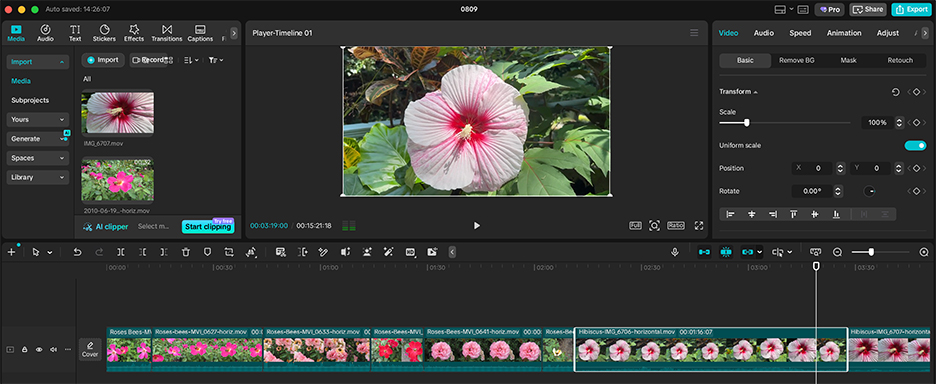Image resolution: width=936 pixels, height=384 pixels.
Task: Align clip to top edge
Action: pos(793,214)
